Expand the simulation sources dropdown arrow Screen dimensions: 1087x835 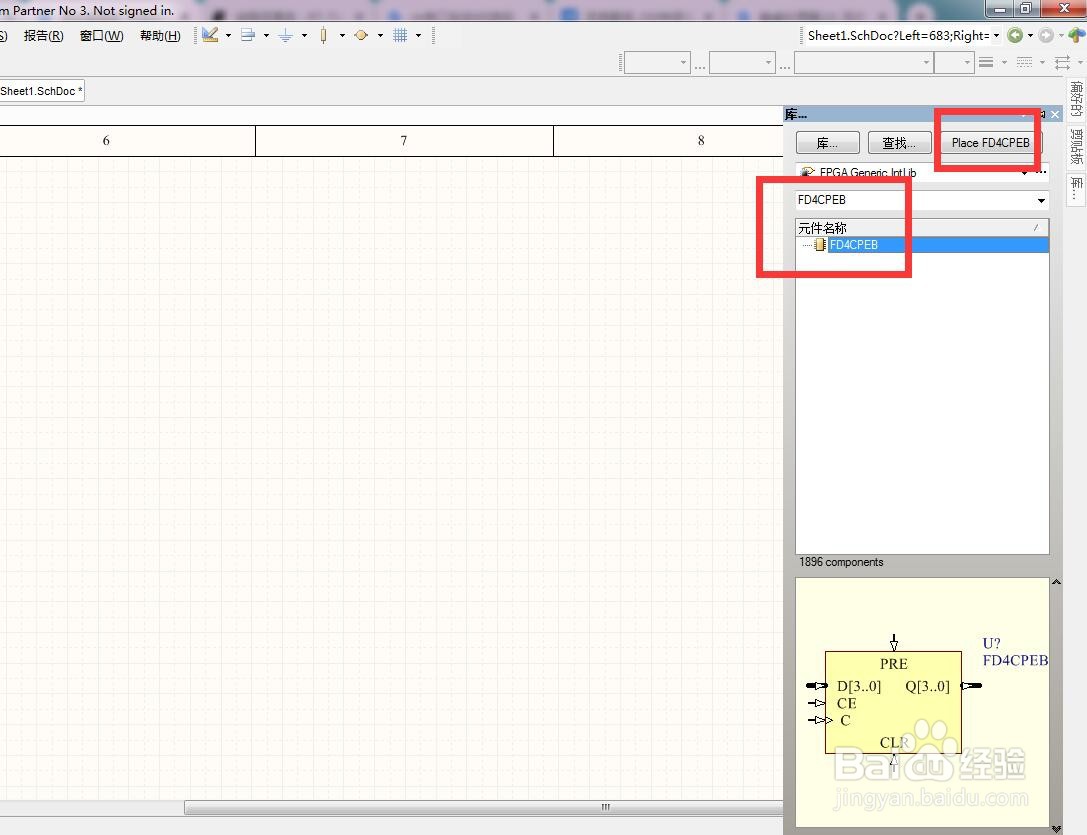pos(380,35)
